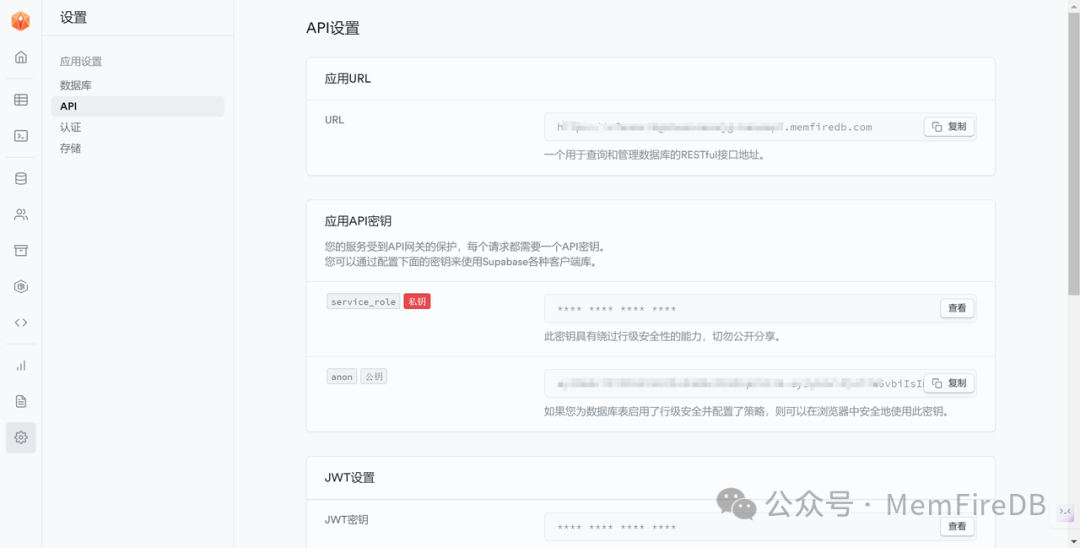The image size is (1080, 548).
Task: Open the hexagon cube icon in sidebar
Action: [x=21, y=286]
